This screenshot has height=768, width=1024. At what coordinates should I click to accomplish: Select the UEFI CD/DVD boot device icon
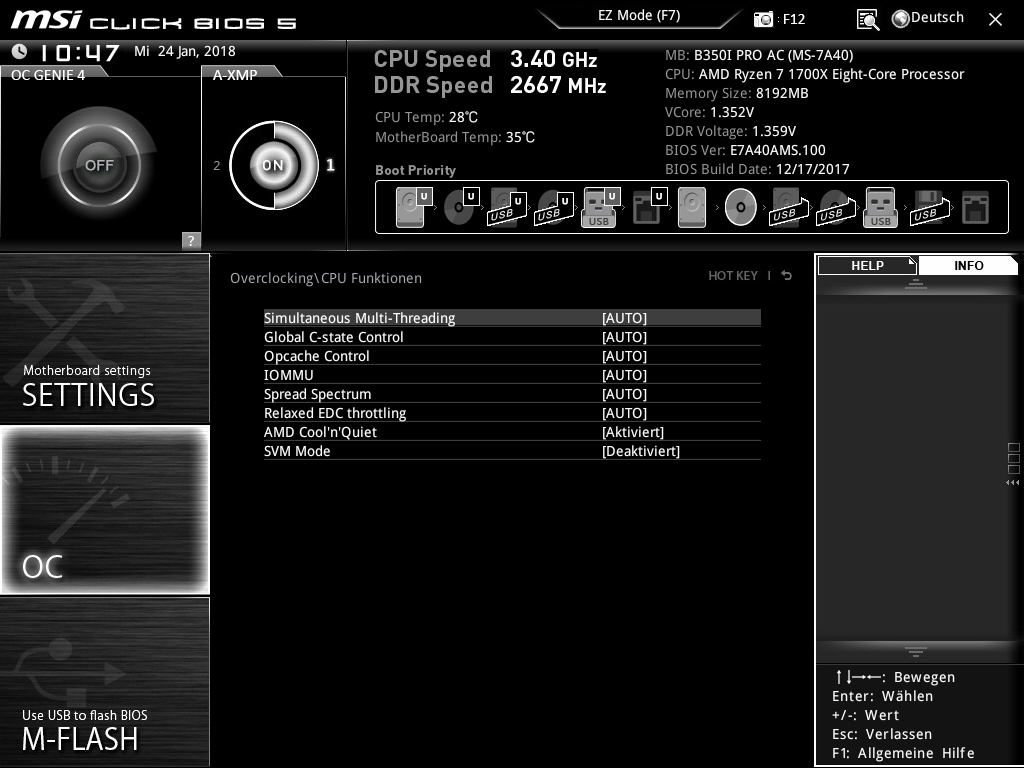[461, 207]
